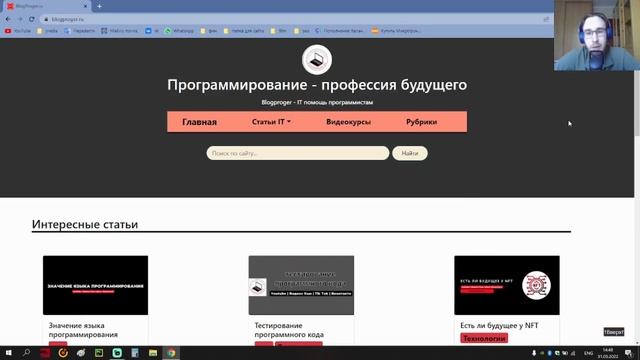Image resolution: width=640 pixels, height=360 pixels.
Task: Go to 'Главная' menu item
Action: [199, 122]
